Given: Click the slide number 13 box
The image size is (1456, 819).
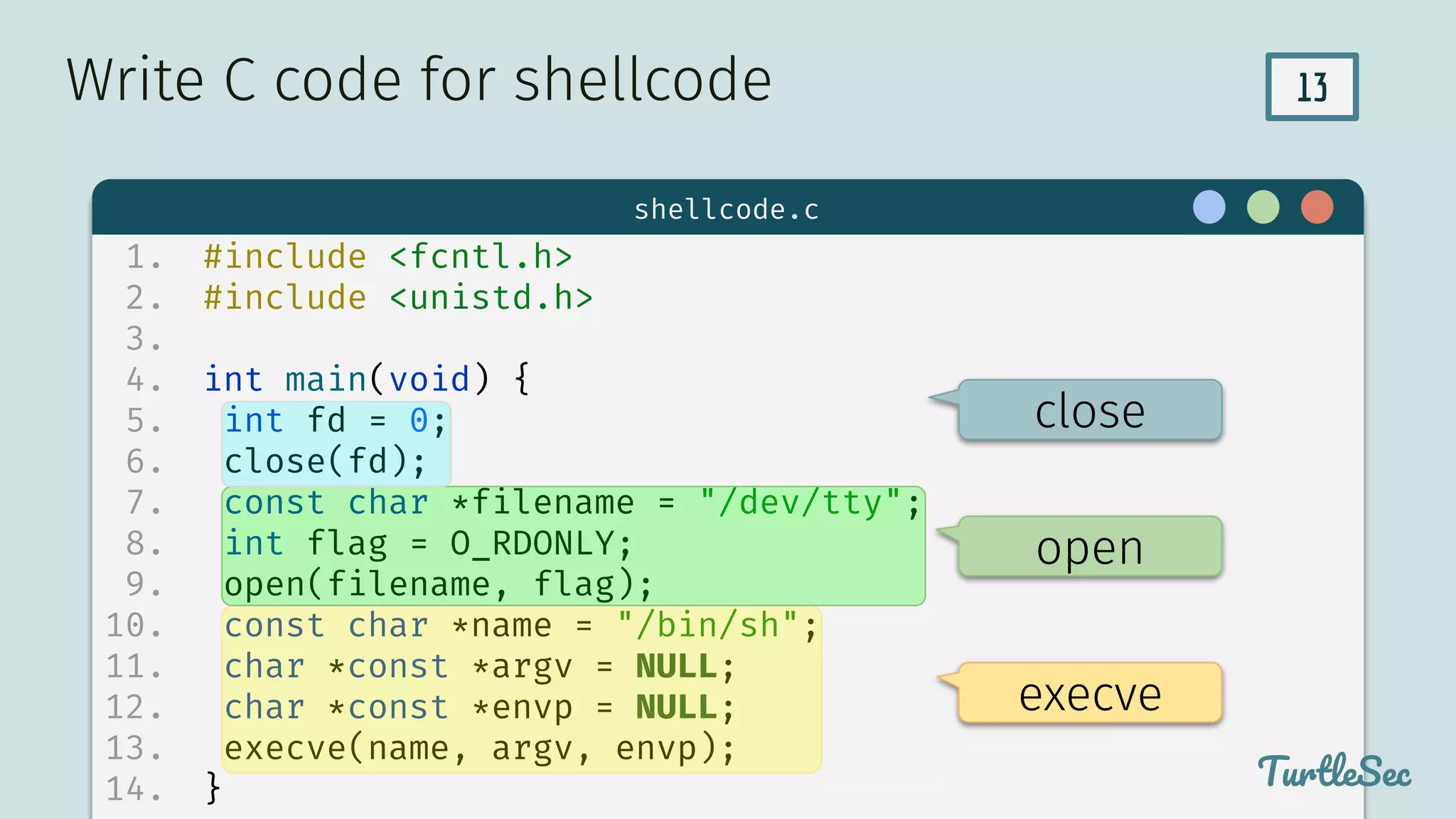Looking at the screenshot, I should [1312, 87].
